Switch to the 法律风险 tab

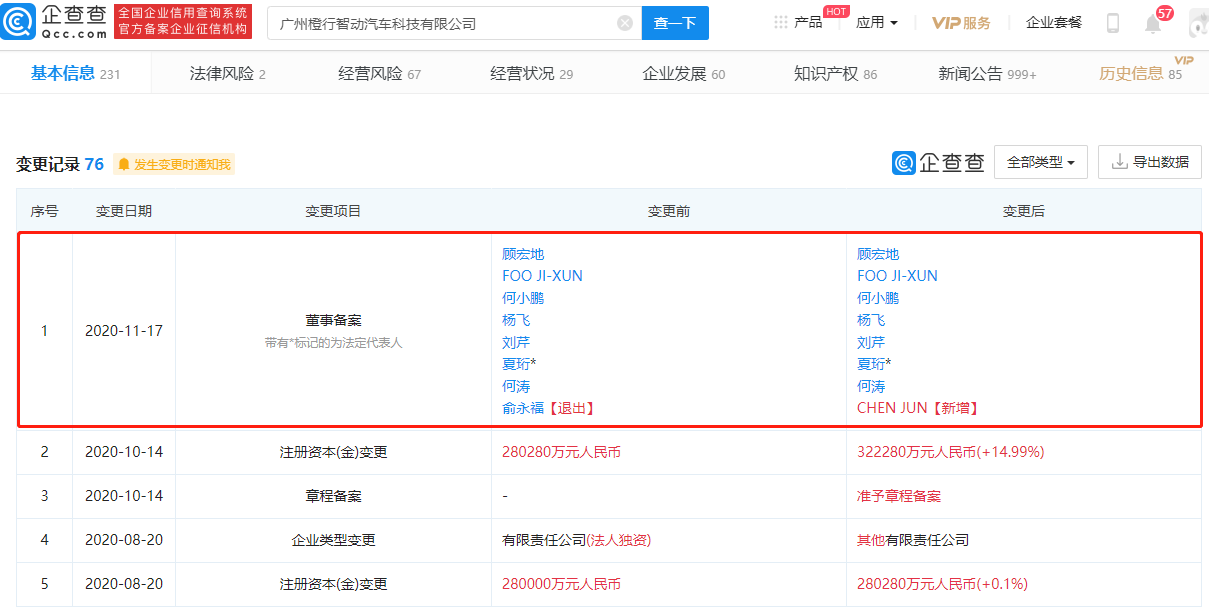pos(227,74)
